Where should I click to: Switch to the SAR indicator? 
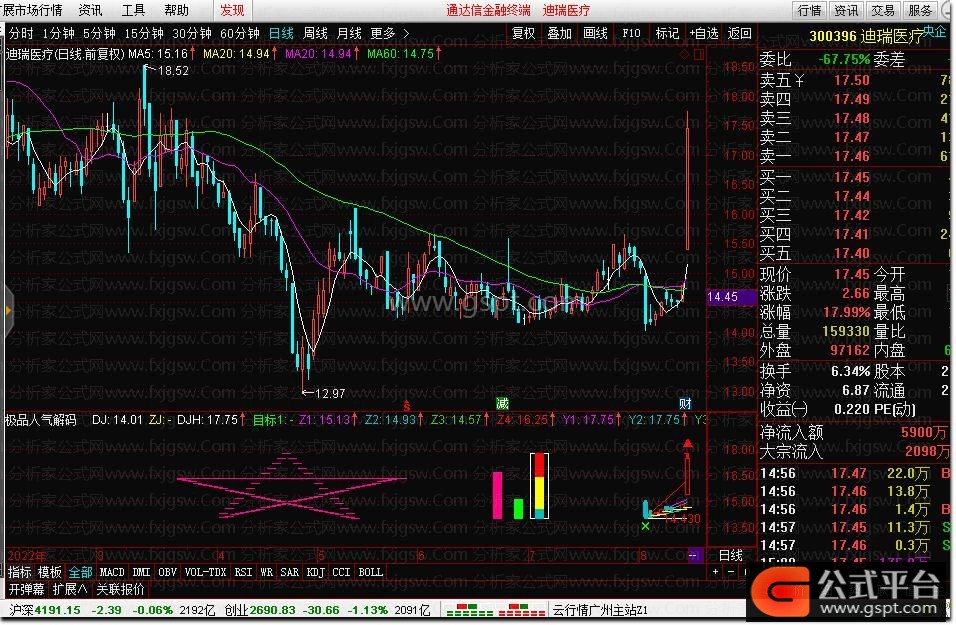(x=290, y=572)
